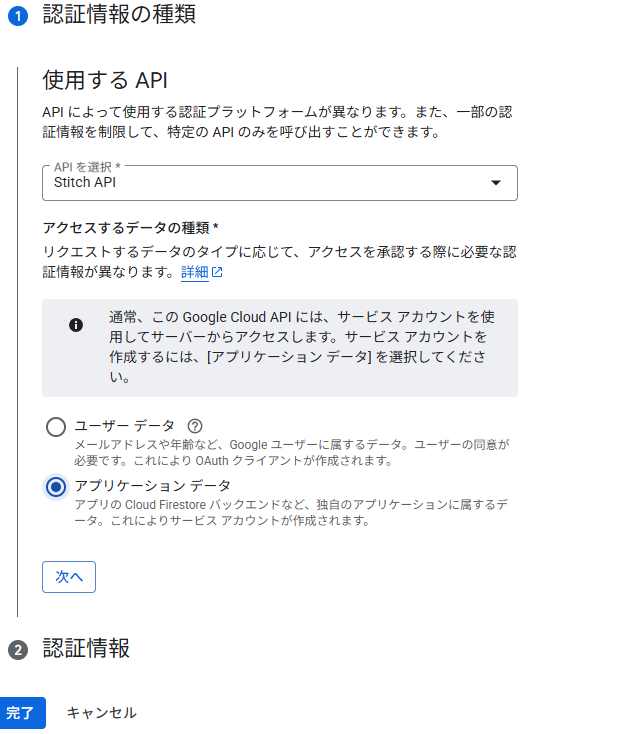Open the 詳細 link
625x734 pixels.
pos(194,272)
